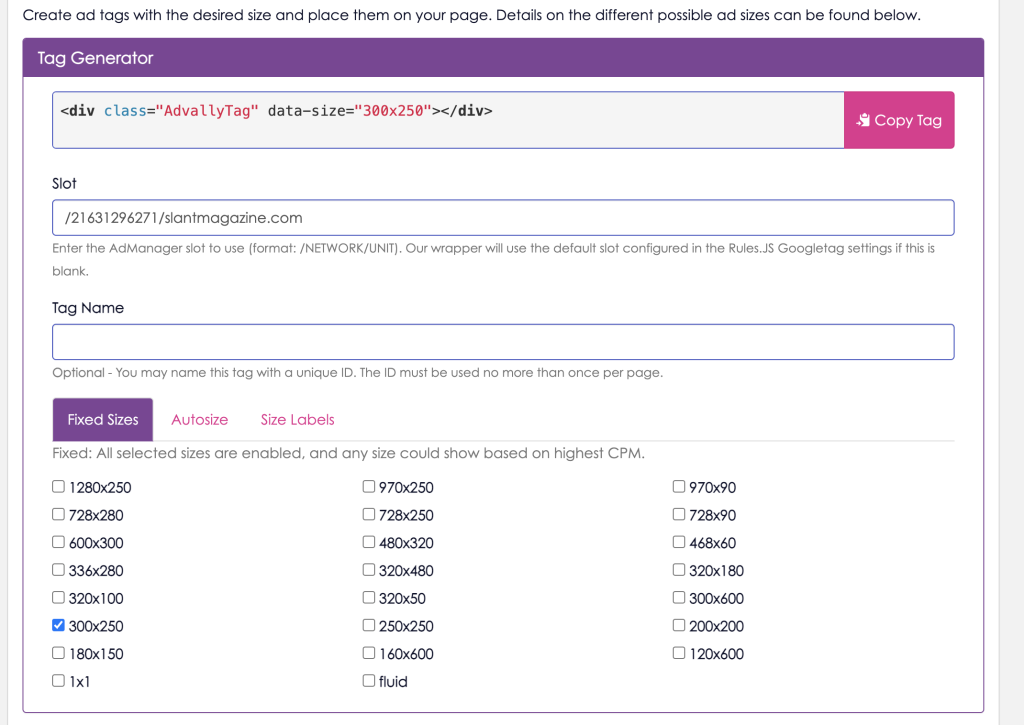Click the Slot input field
Viewport: 1024px width, 725px height.
[x=503, y=218]
